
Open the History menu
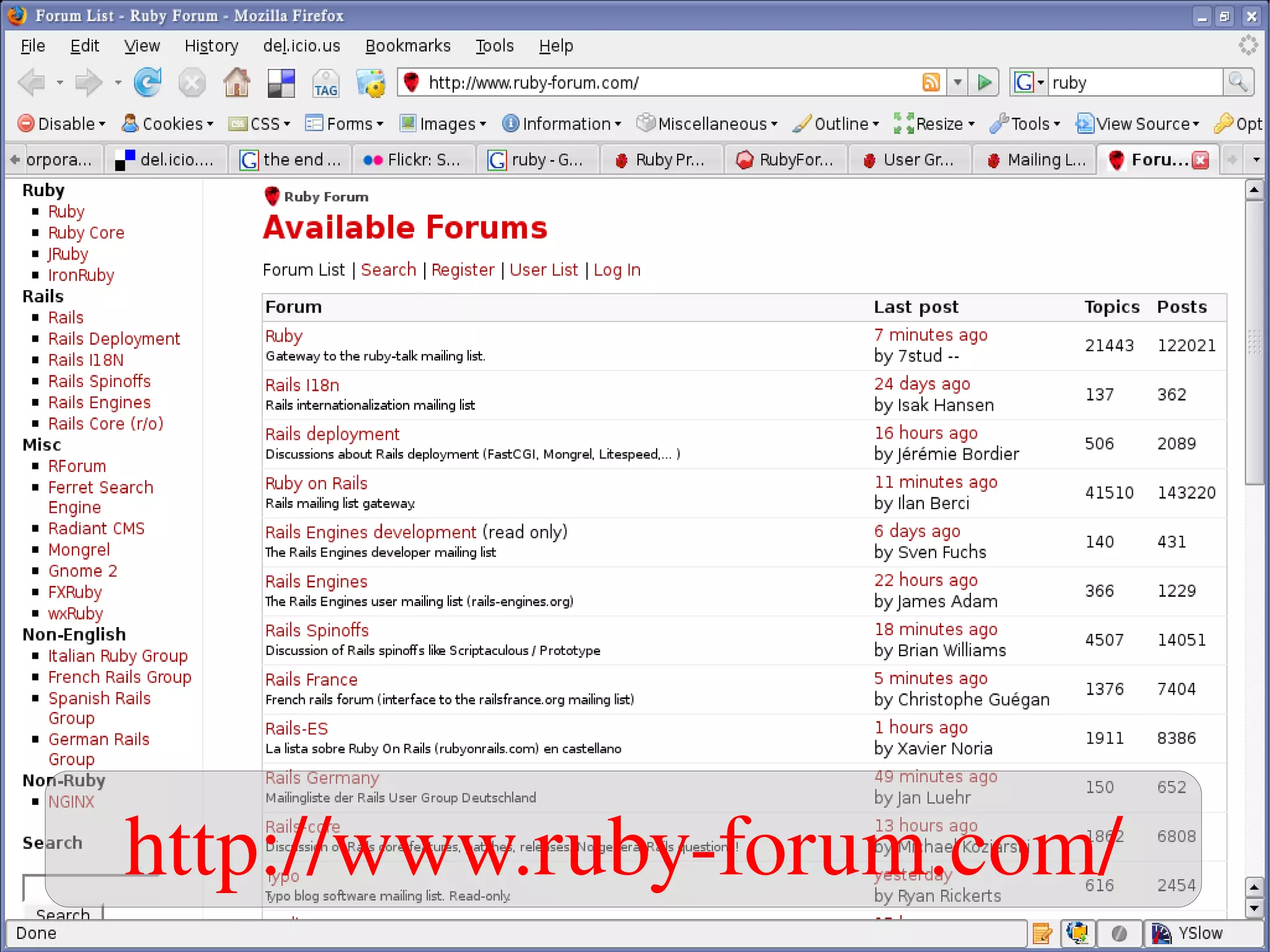coord(211,46)
